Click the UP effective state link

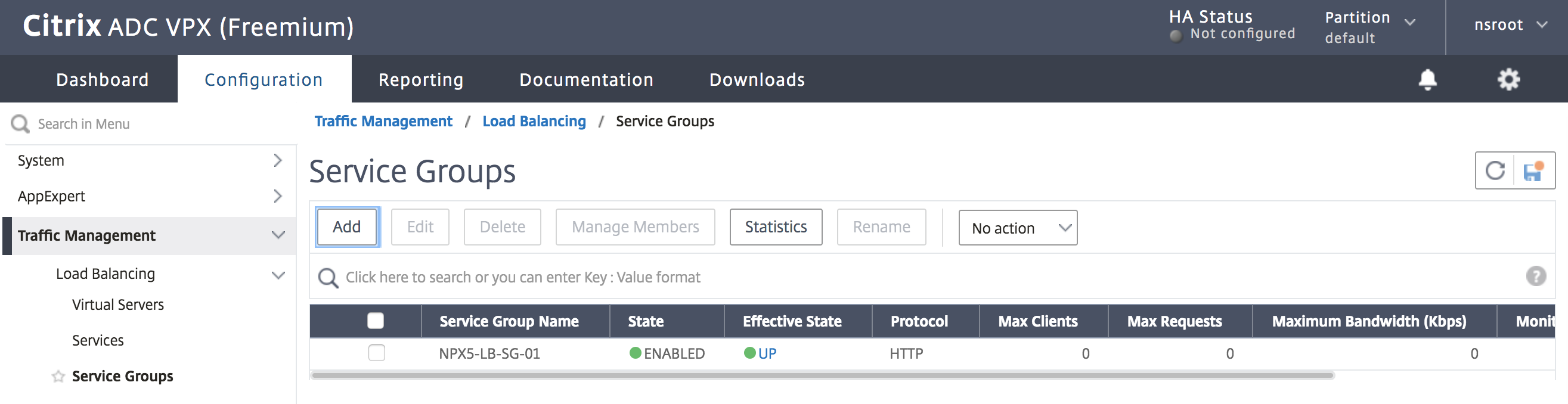(x=767, y=353)
